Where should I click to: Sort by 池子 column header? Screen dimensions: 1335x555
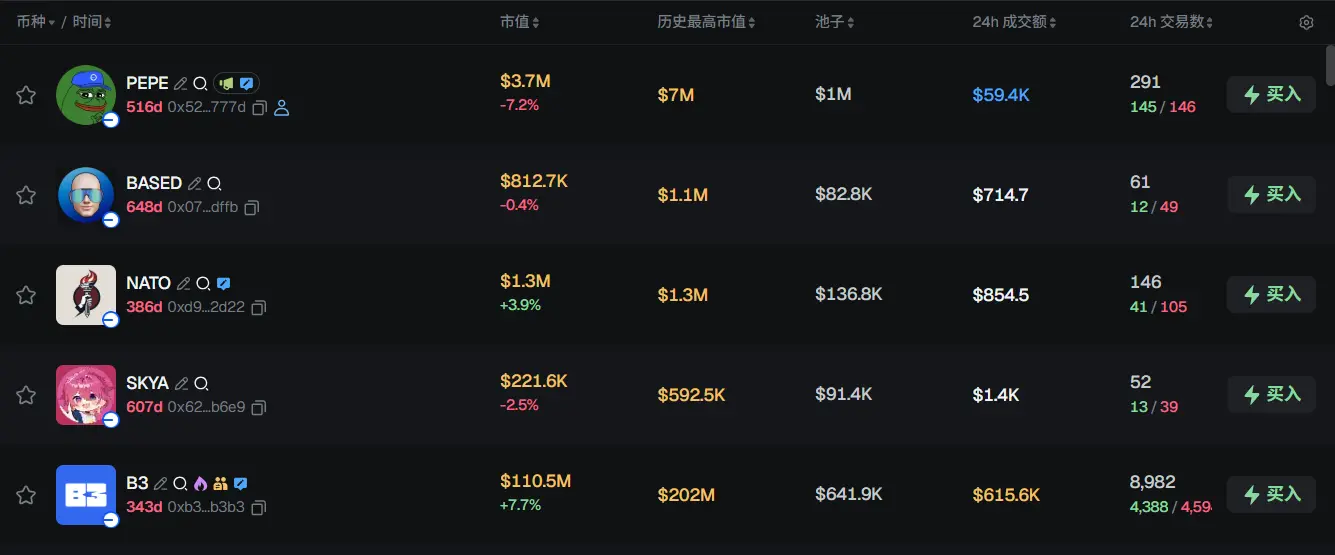pos(835,22)
